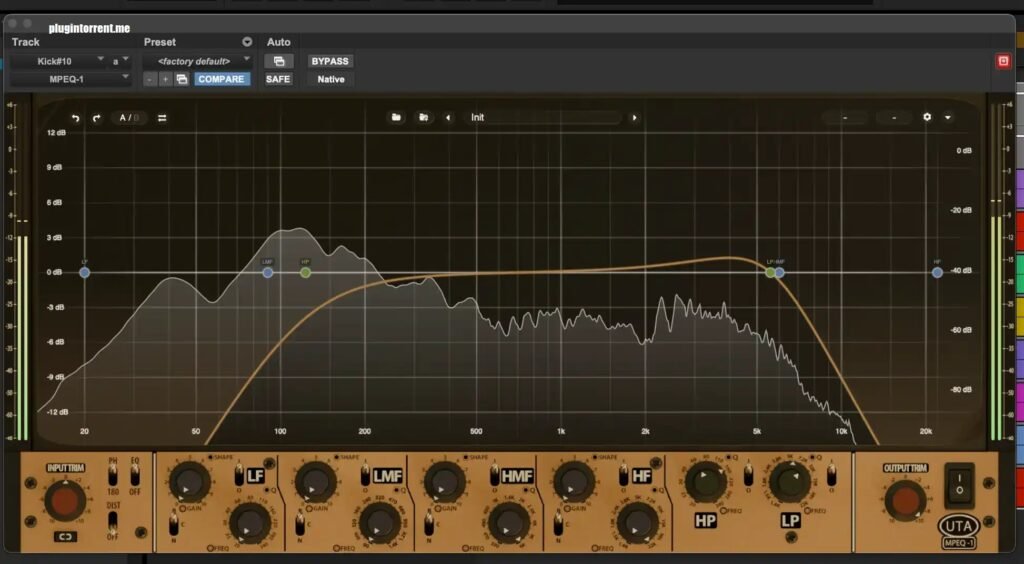This screenshot has width=1024, height=564.
Task: Click the BYPASS button
Action: click(330, 61)
